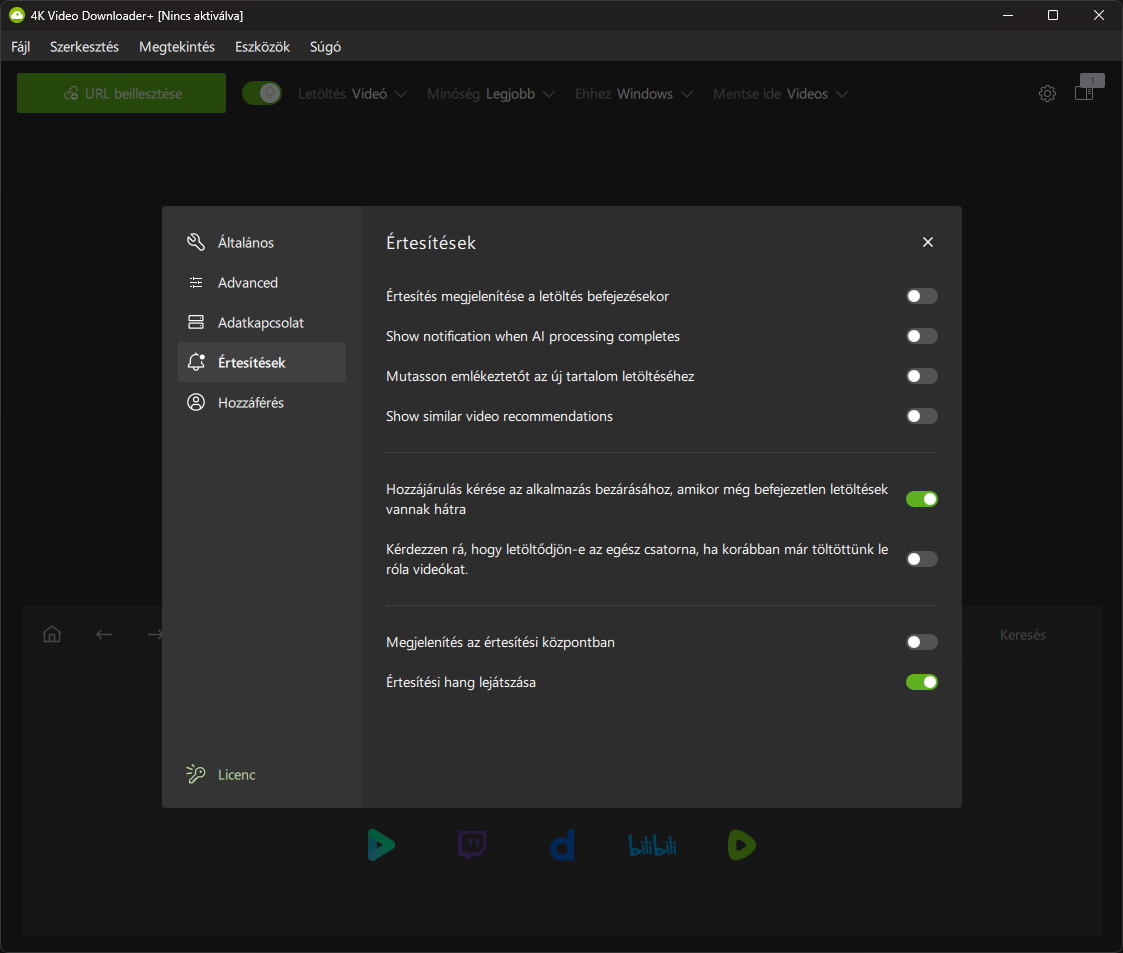Switch to the Adatkapcsolat section
Screen dimensions: 1123x953
[x=261, y=323]
